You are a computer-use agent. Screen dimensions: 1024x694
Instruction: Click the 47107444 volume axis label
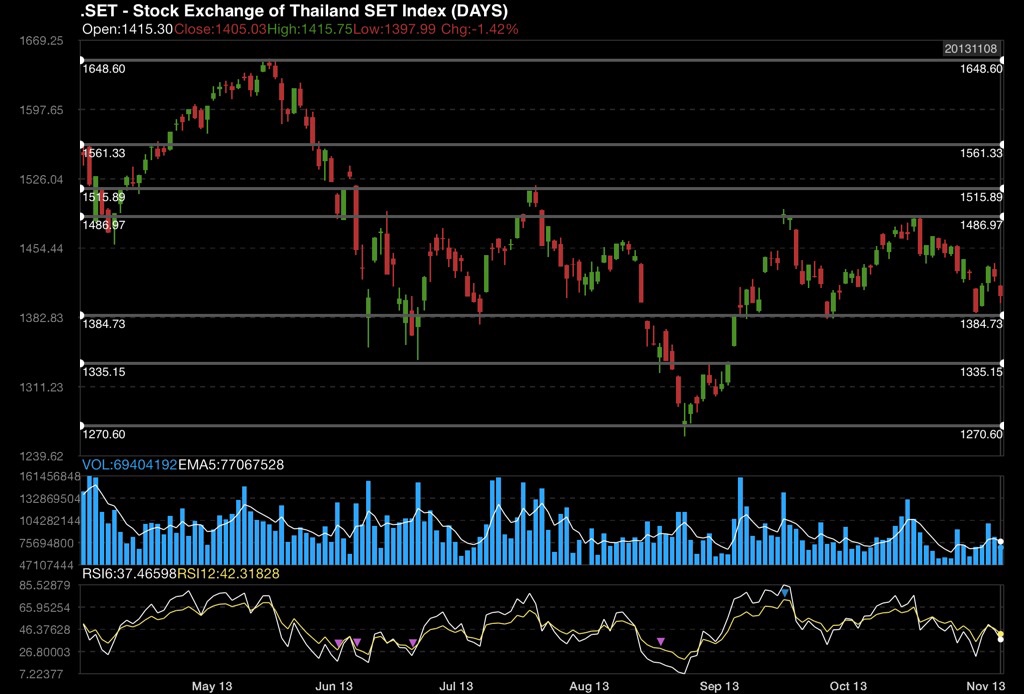[x=46, y=565]
